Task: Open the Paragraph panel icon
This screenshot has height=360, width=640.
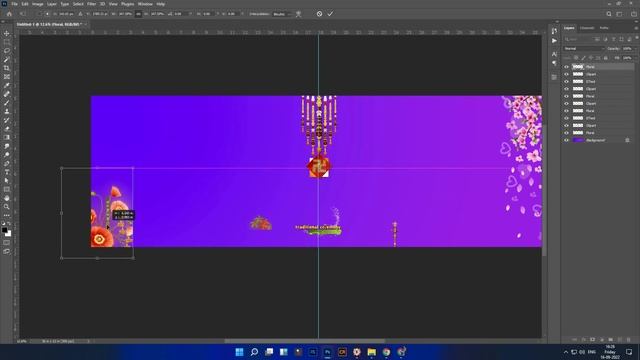Action: [x=554, y=63]
